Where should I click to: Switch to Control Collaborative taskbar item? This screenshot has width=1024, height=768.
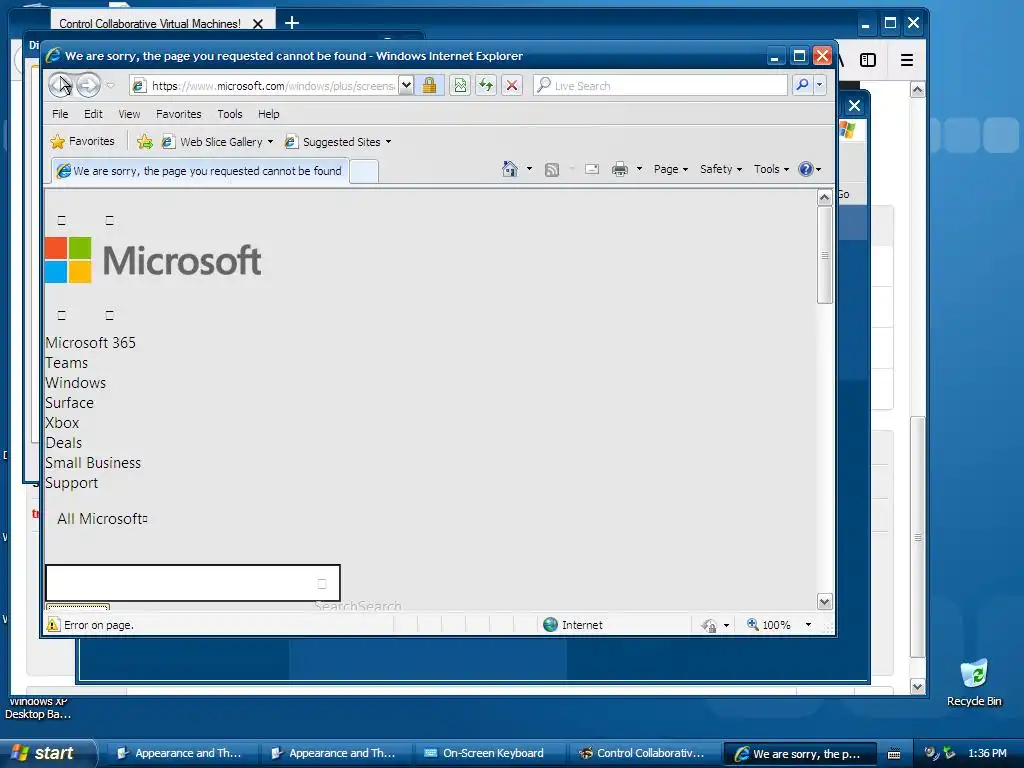click(x=643, y=753)
